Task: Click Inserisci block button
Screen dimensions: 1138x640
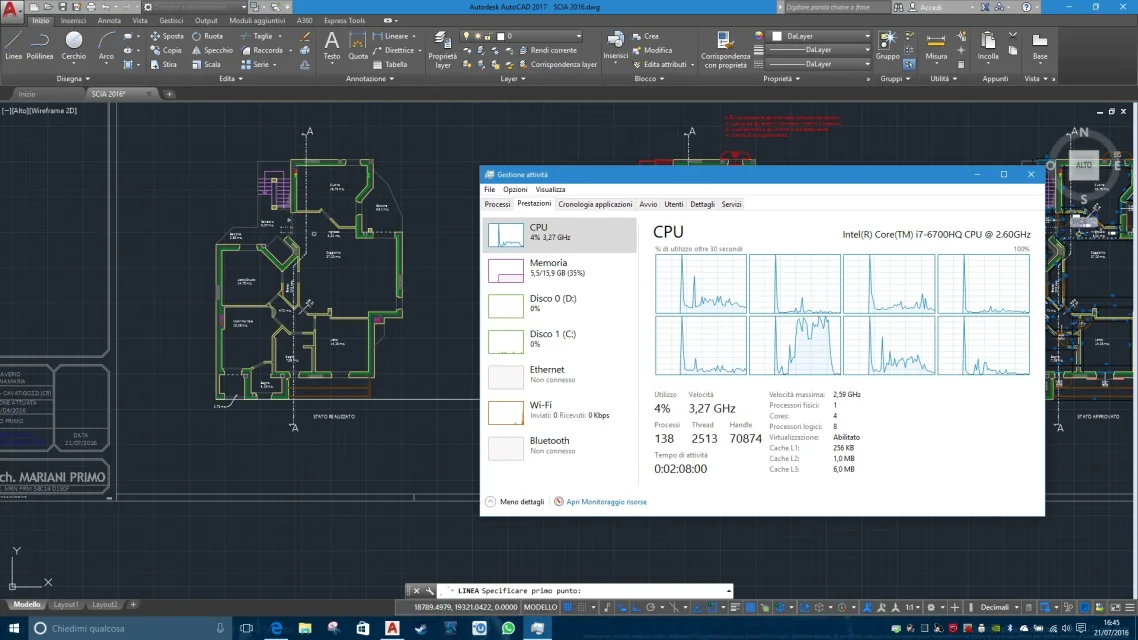Action: click(615, 45)
